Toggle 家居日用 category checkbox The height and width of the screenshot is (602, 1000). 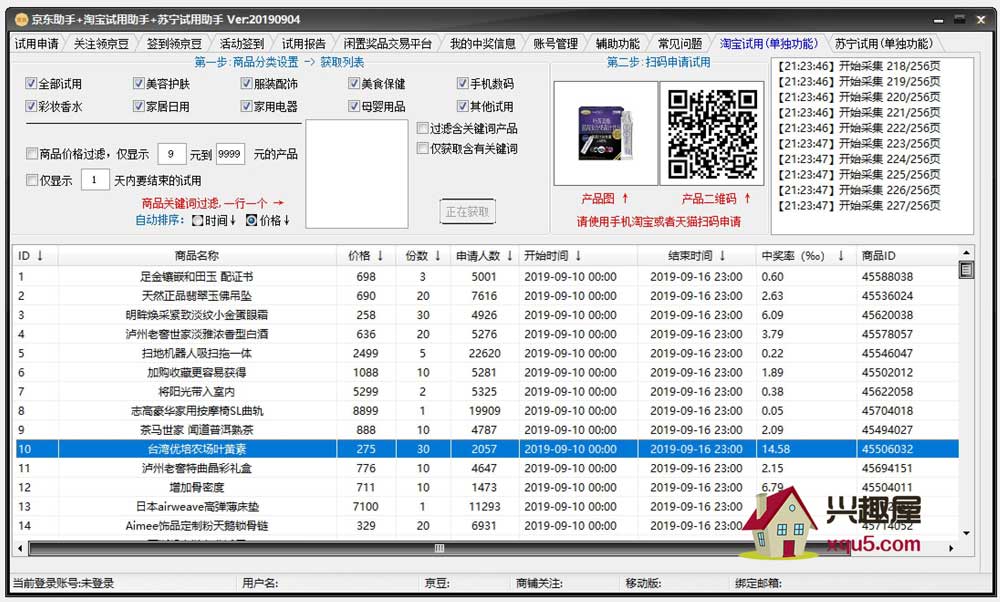(x=138, y=106)
